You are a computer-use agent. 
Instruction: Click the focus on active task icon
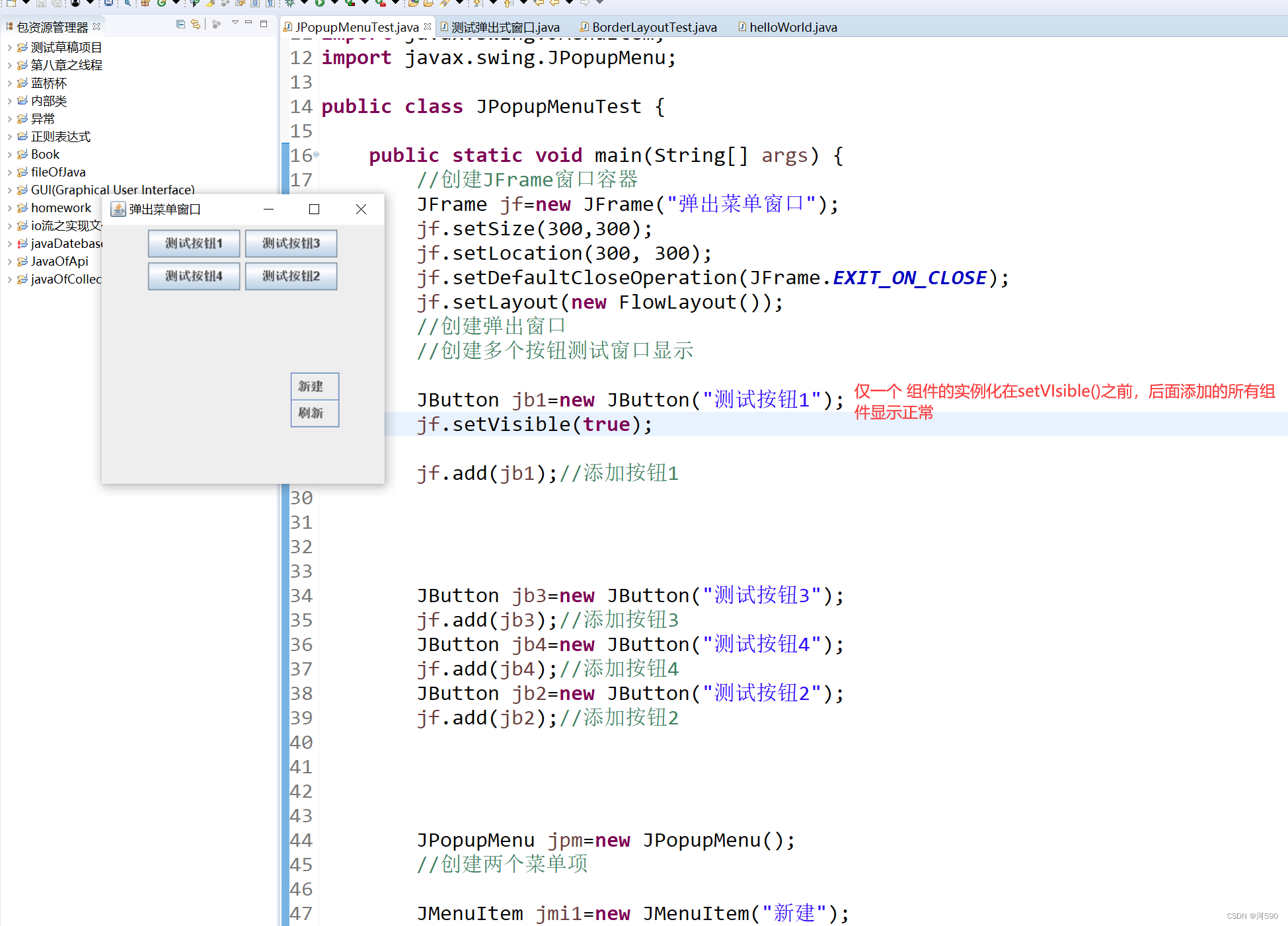click(217, 24)
